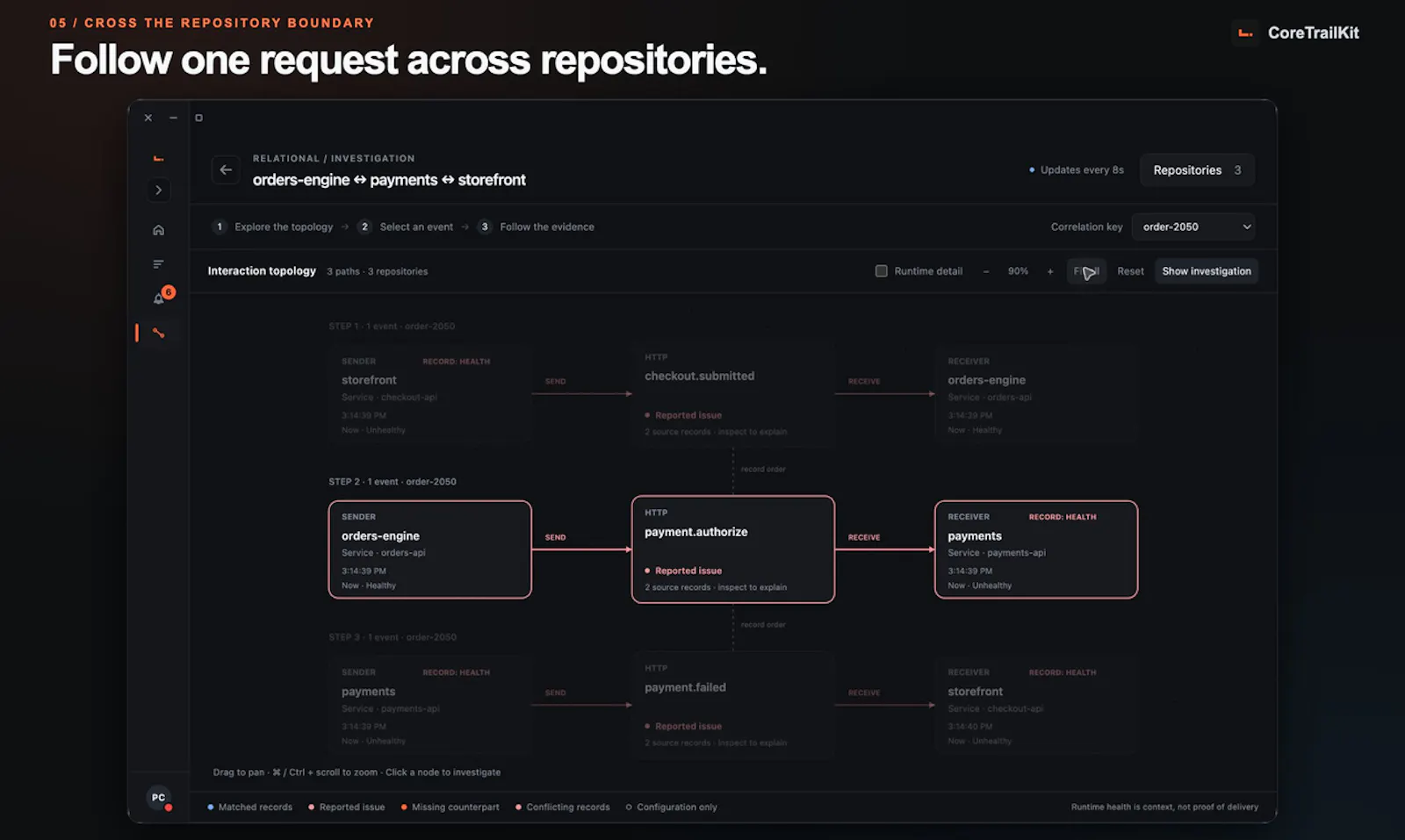
Task: Reset the topology view
Action: click(x=1130, y=271)
